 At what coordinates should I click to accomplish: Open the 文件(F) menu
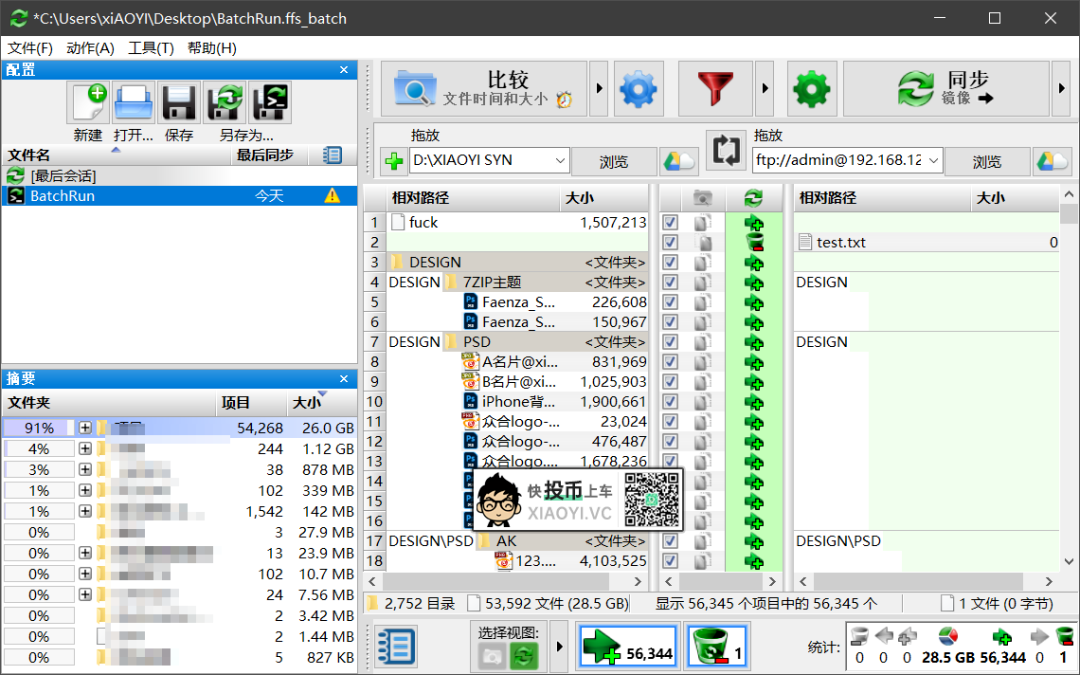(x=30, y=48)
